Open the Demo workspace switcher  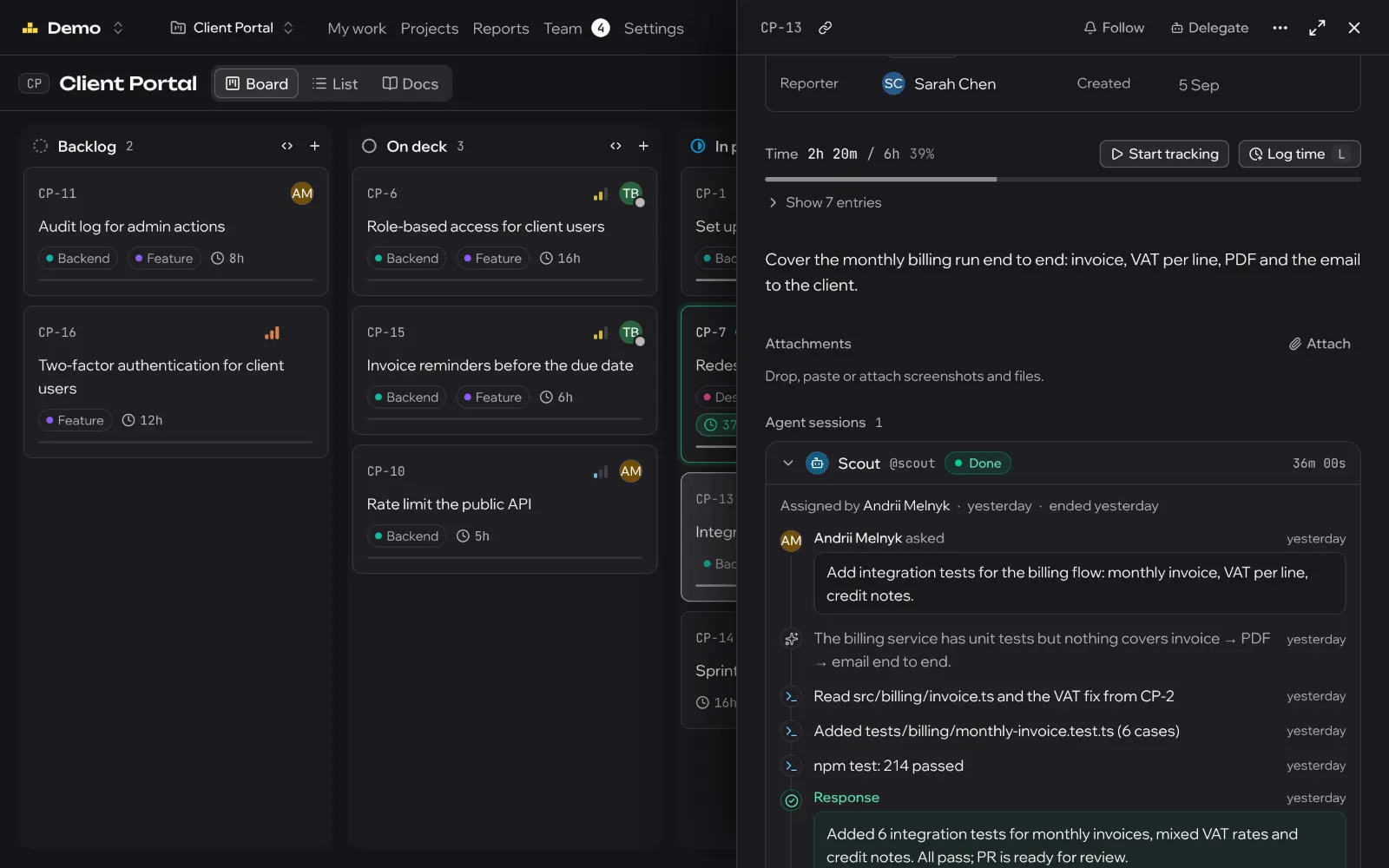(x=74, y=28)
